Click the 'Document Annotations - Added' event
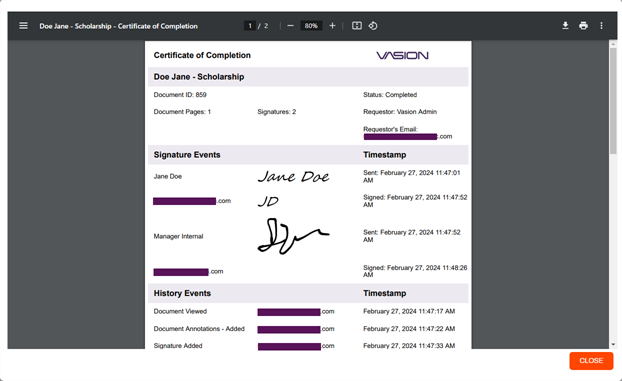The height and width of the screenshot is (381, 622). pos(199,329)
